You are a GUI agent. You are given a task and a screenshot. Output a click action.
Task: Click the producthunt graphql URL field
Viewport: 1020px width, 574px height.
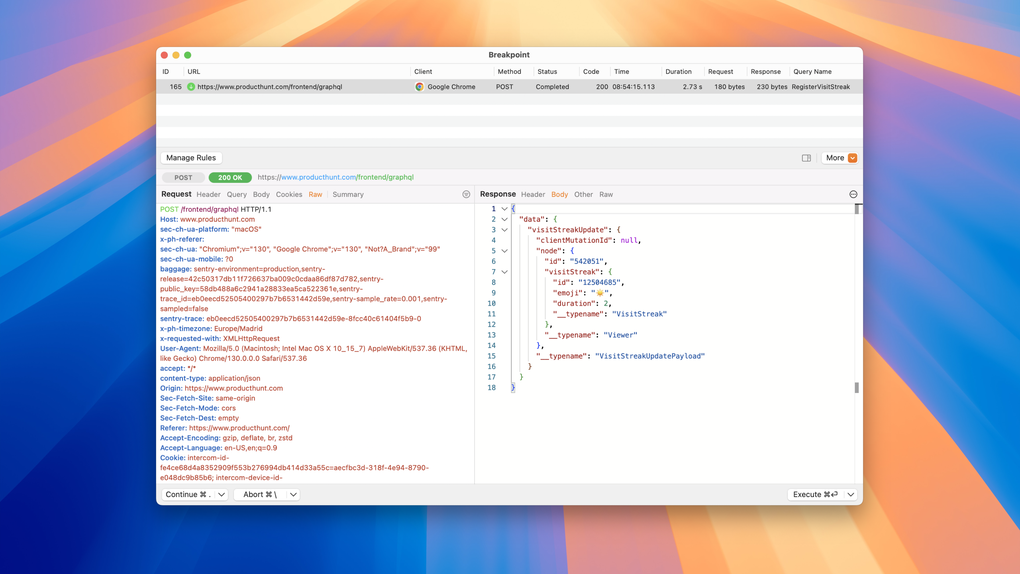point(335,177)
